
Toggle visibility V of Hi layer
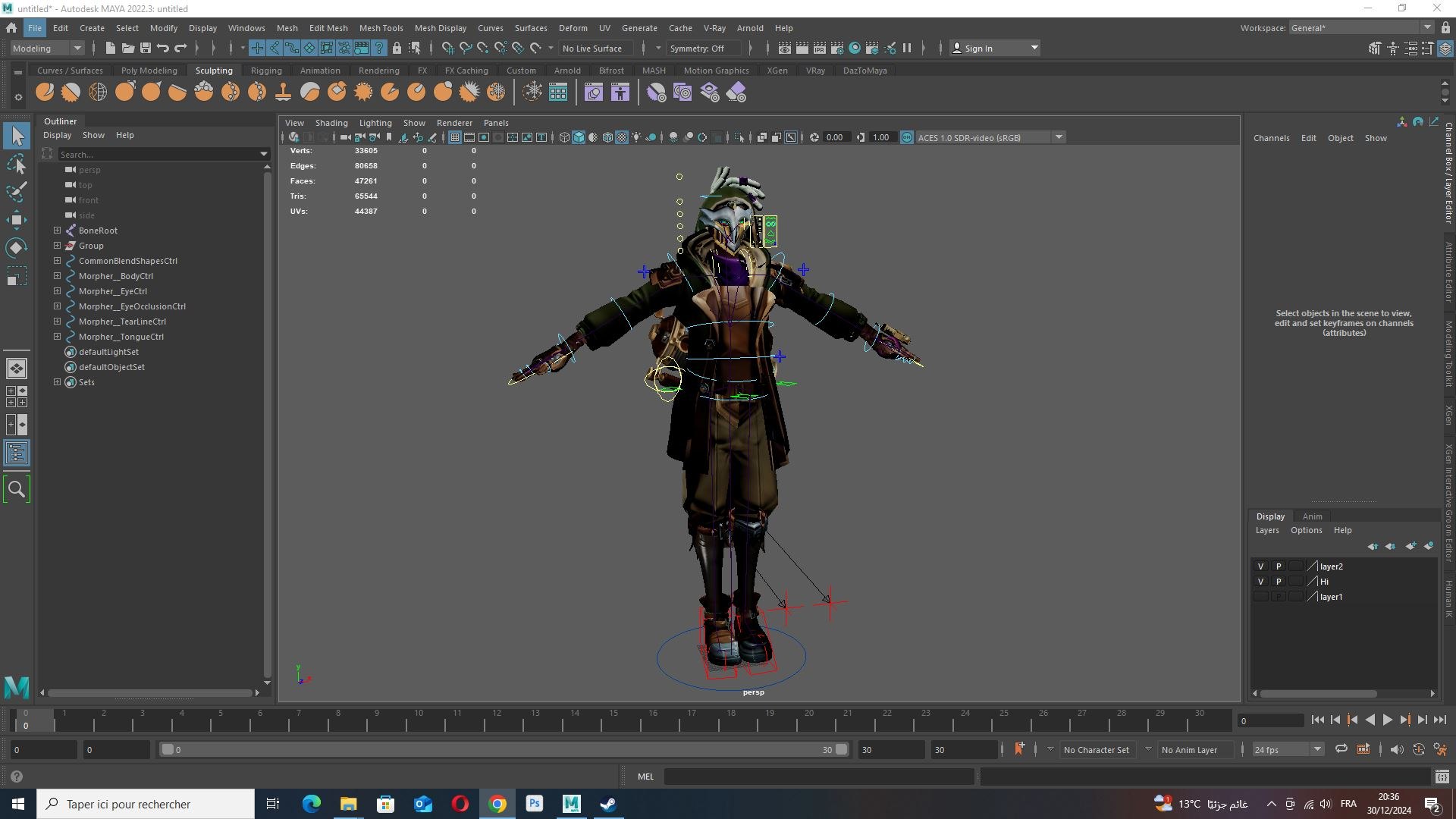pyautogui.click(x=1260, y=582)
